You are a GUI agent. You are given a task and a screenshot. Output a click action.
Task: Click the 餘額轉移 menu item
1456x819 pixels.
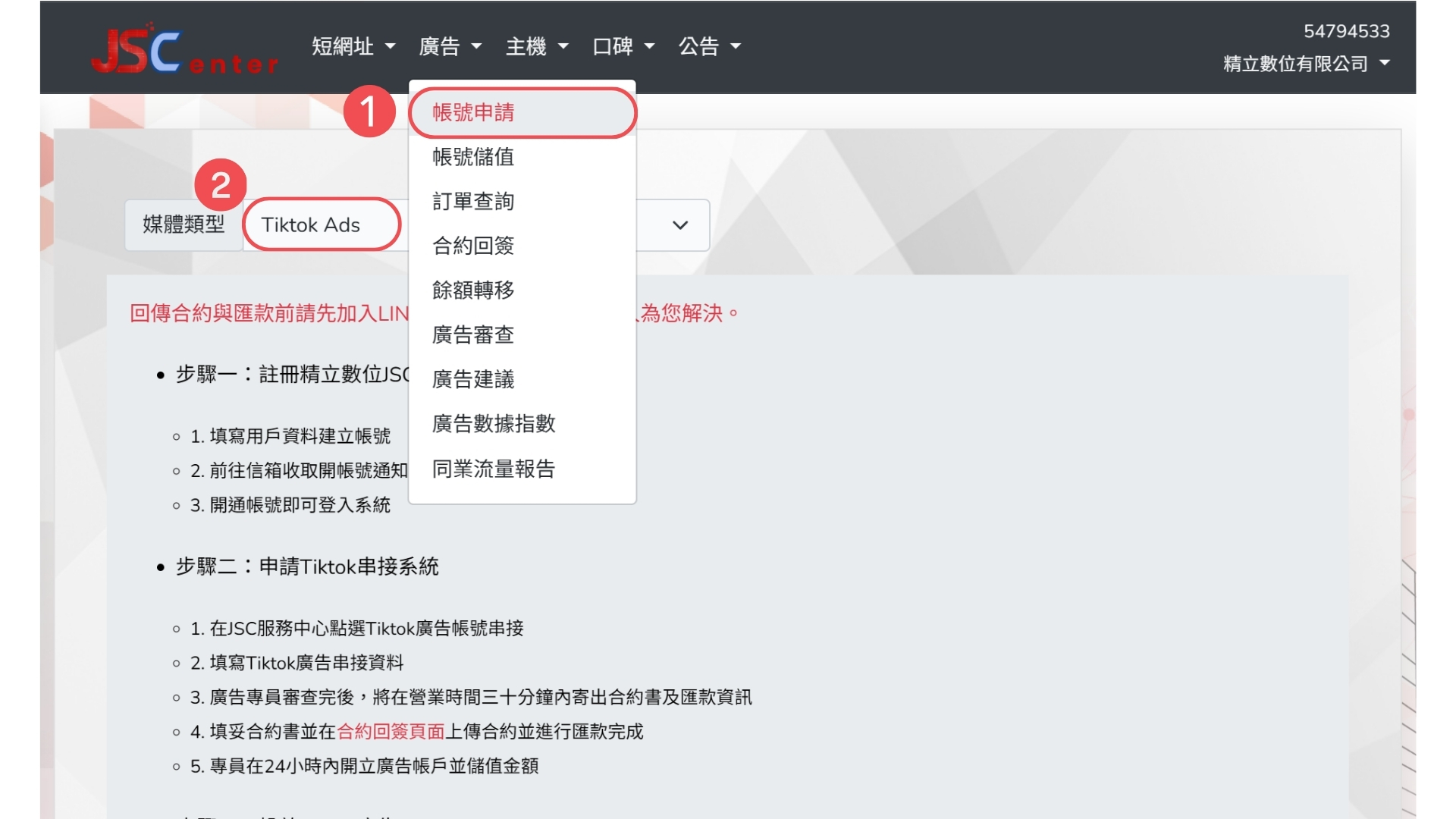[473, 290]
